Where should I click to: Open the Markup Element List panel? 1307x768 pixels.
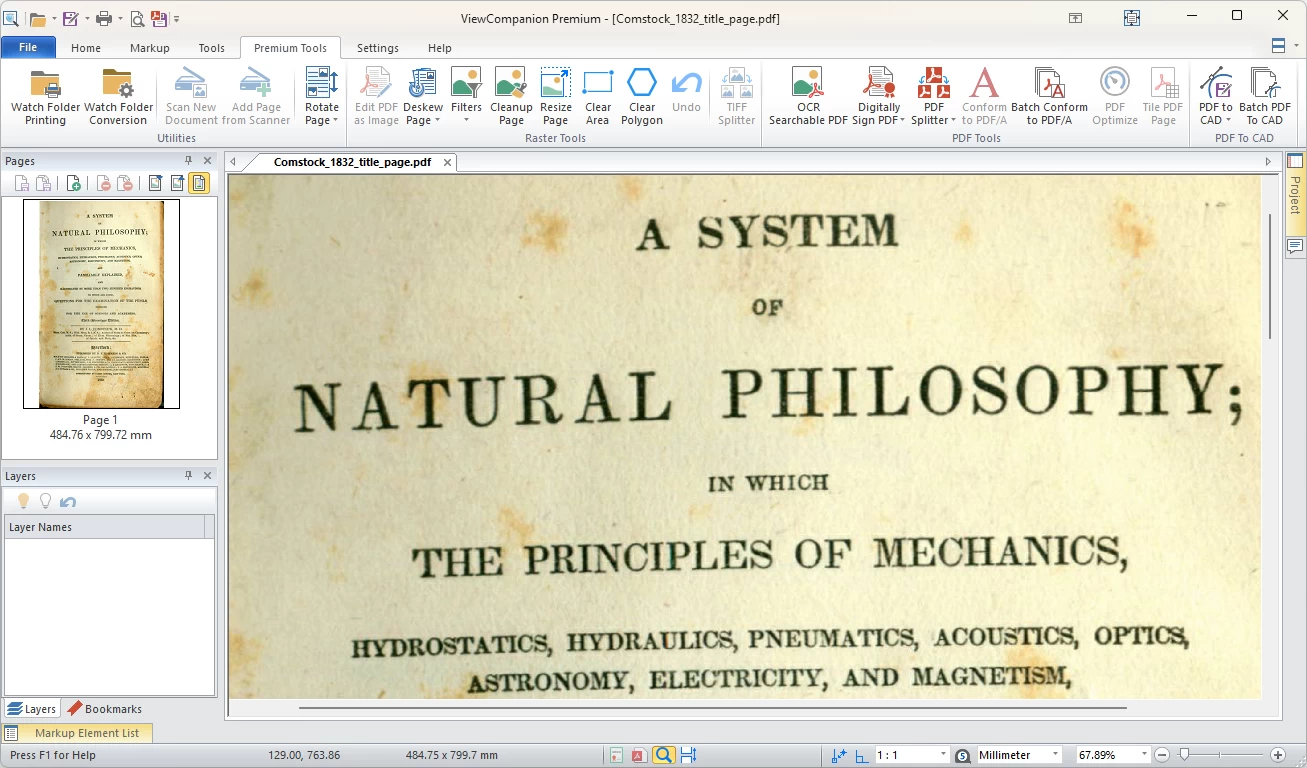pos(86,733)
